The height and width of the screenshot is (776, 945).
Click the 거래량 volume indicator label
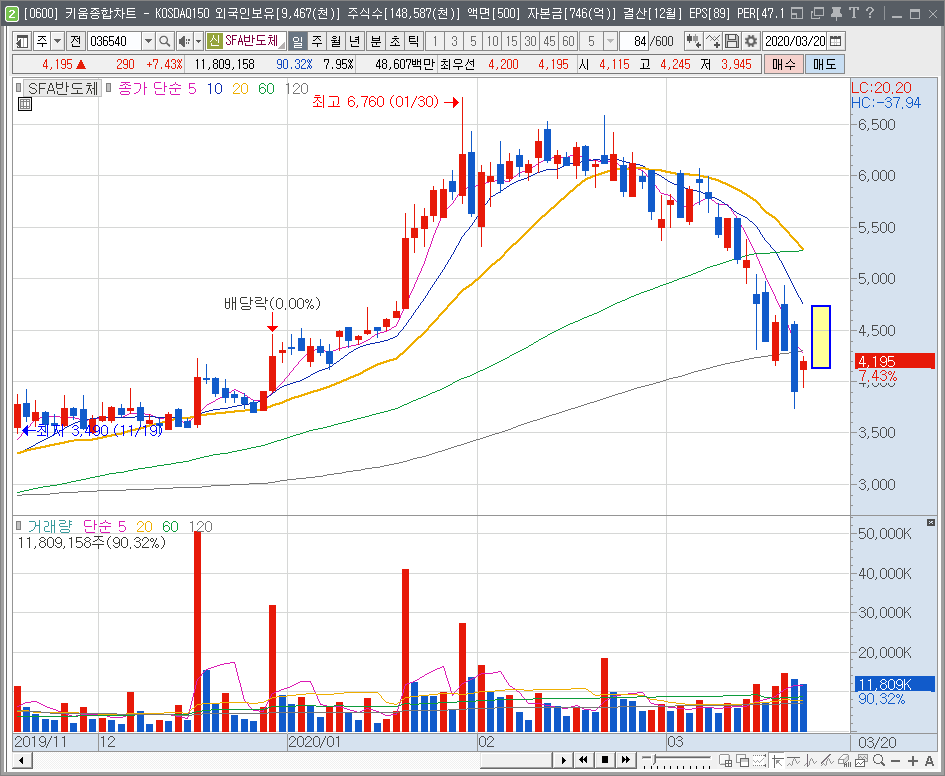pyautogui.click(x=50, y=526)
